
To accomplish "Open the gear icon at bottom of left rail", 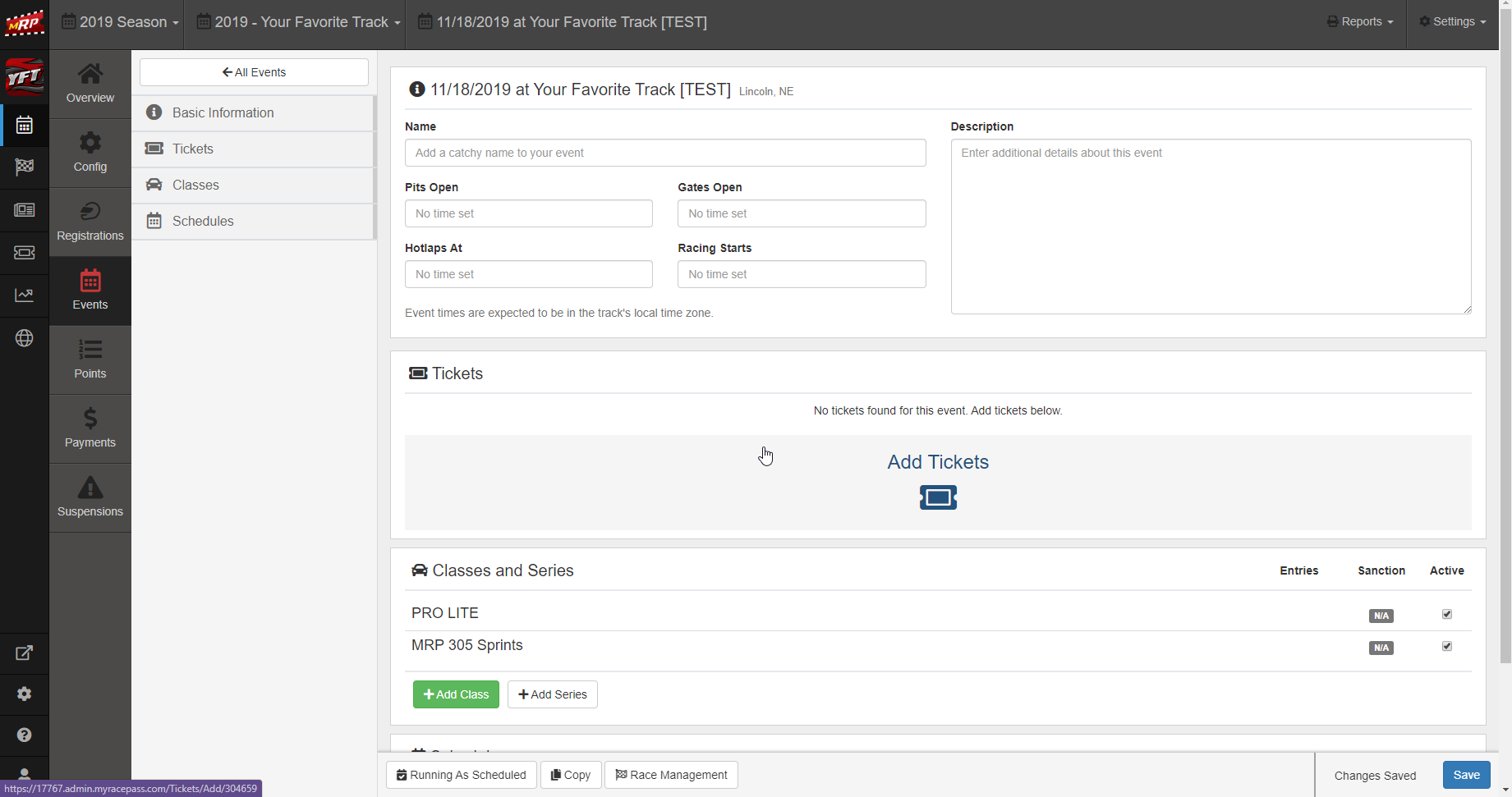I will [25, 694].
